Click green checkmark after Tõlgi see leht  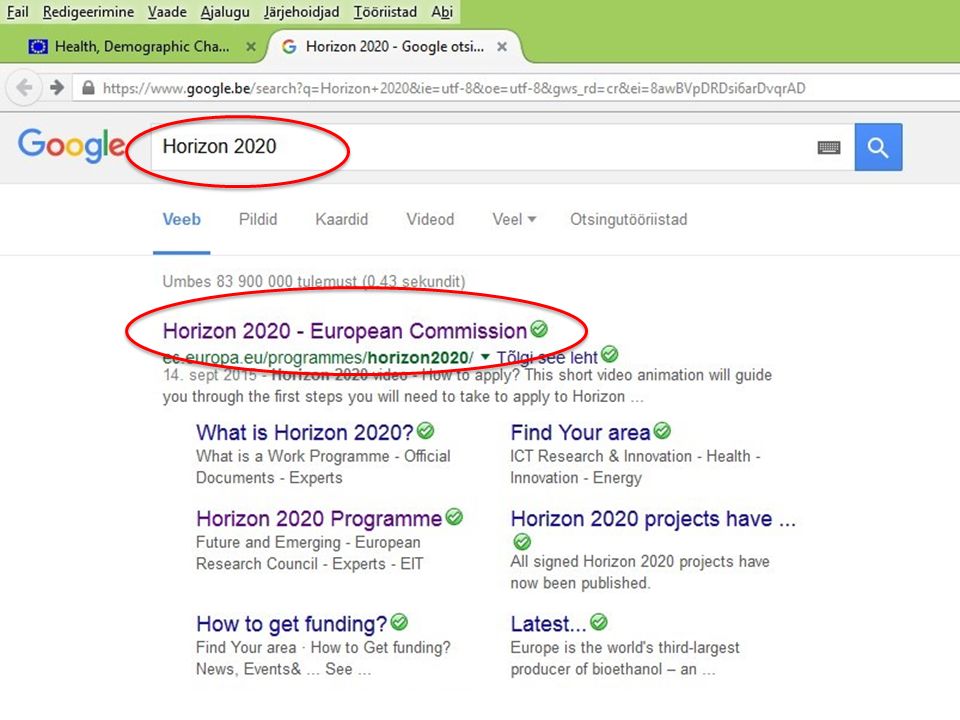point(609,354)
